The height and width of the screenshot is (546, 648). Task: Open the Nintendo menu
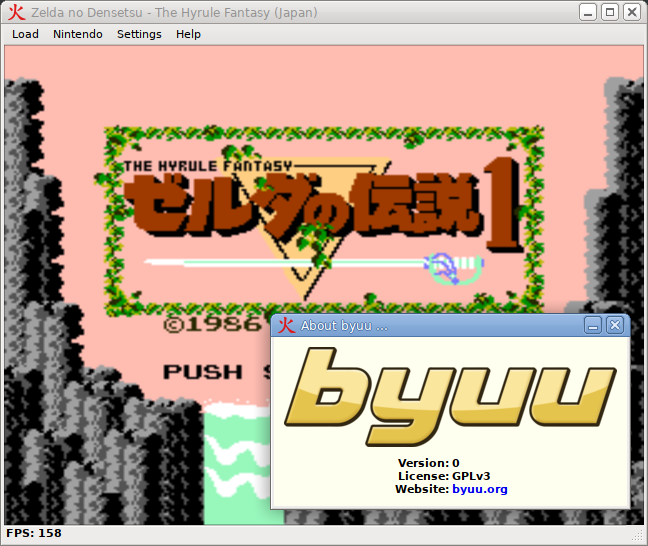click(78, 34)
